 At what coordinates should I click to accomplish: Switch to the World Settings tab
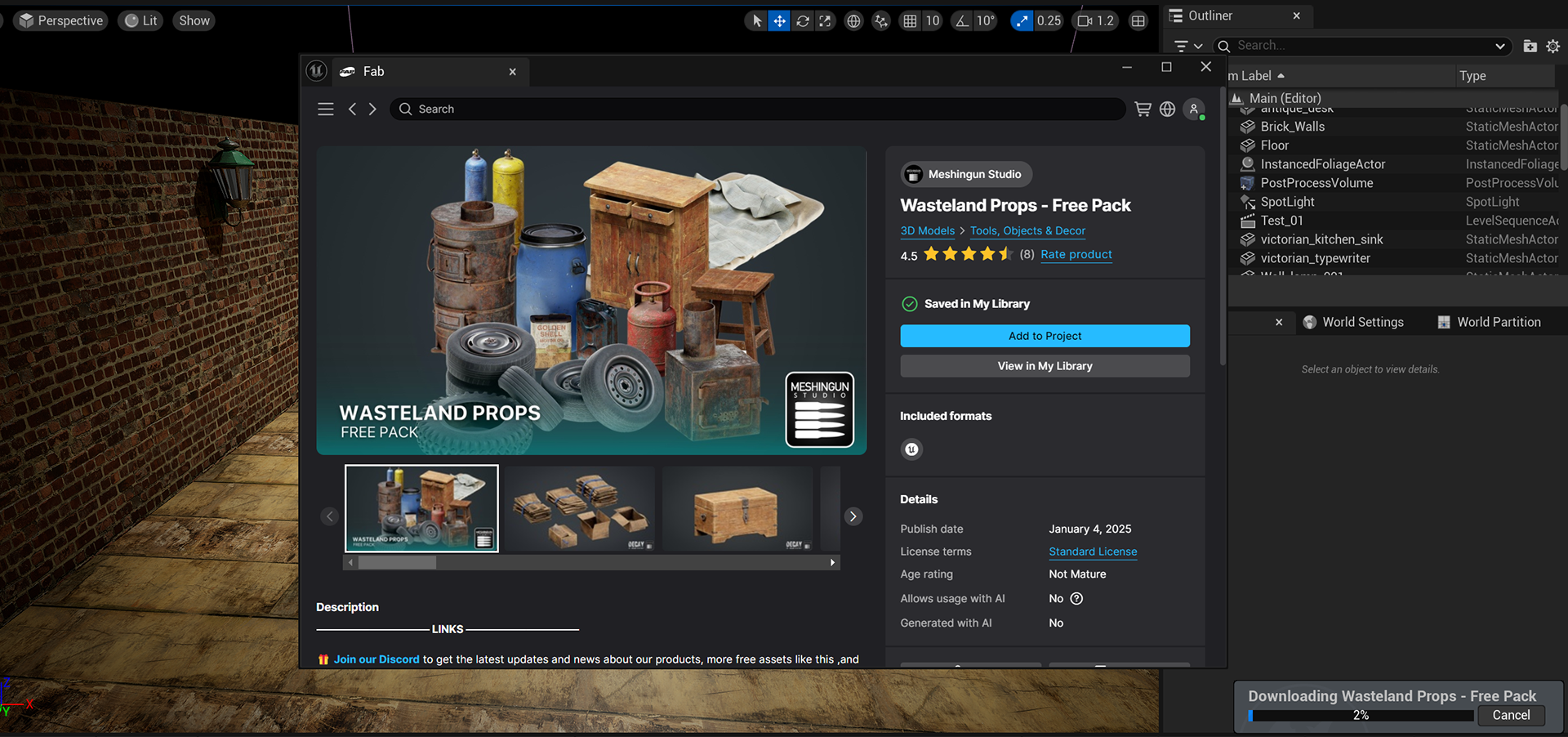click(1353, 322)
